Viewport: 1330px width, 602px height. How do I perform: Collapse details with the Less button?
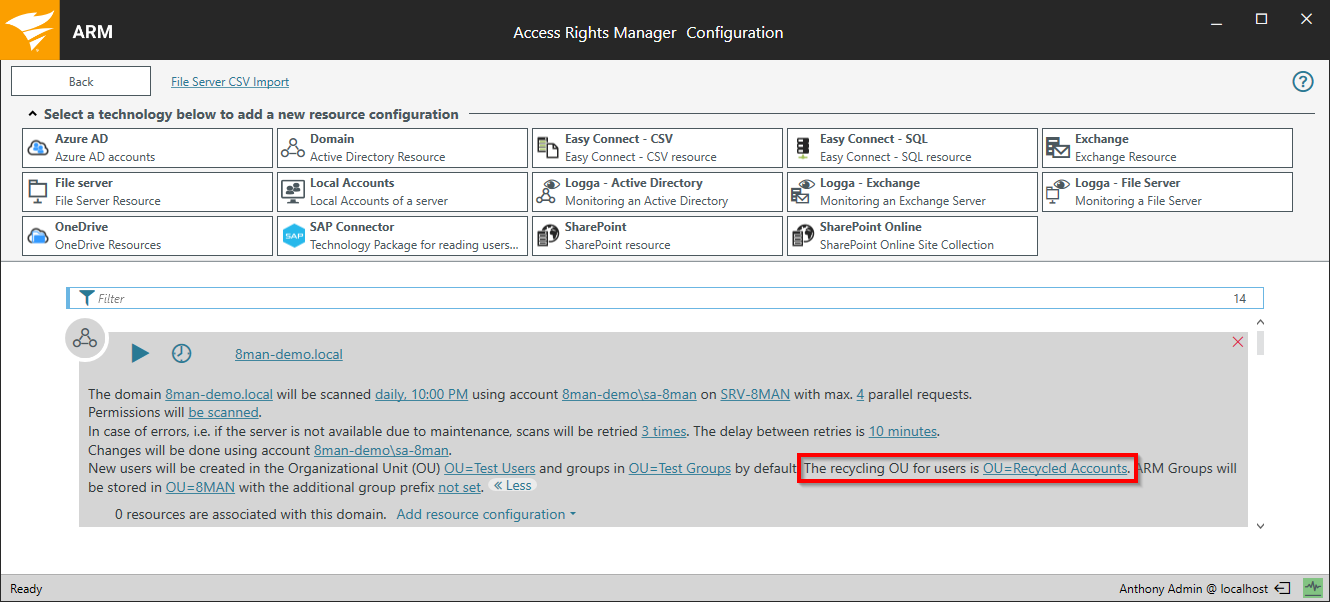(x=512, y=486)
